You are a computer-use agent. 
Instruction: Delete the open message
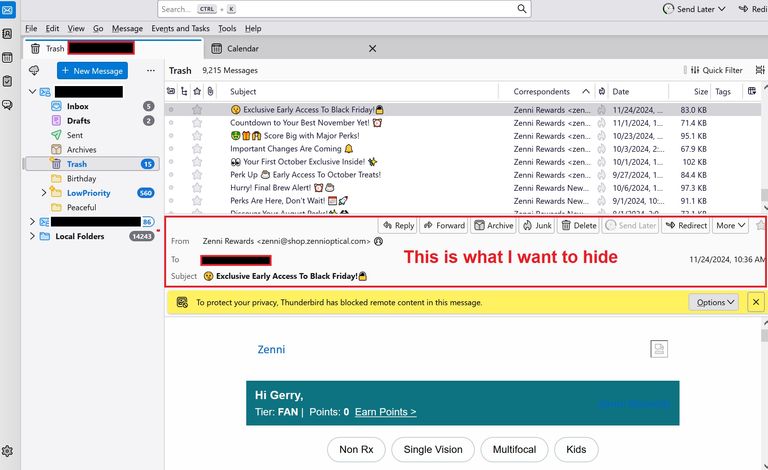[578, 225]
